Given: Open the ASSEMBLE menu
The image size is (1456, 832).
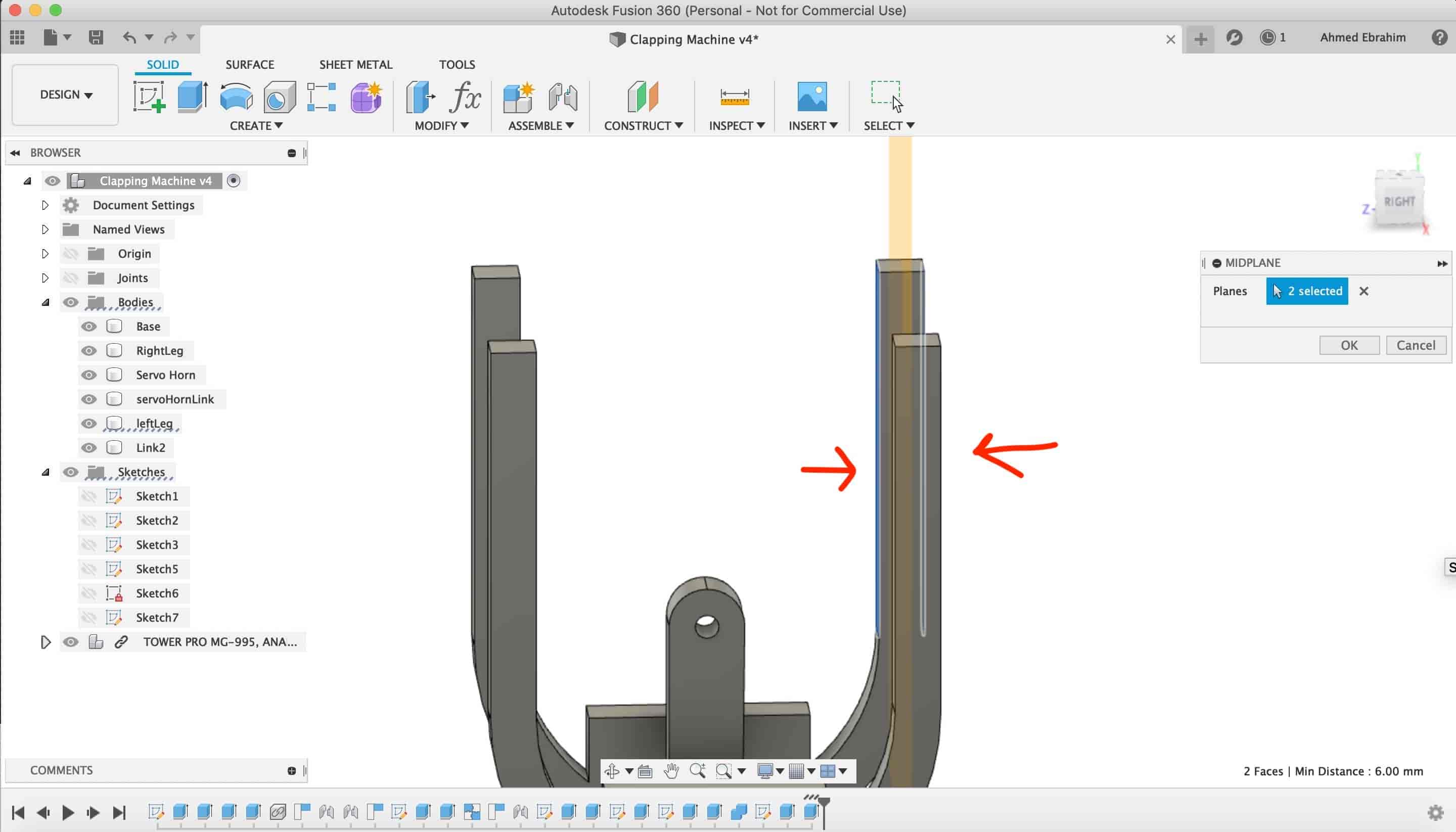Looking at the screenshot, I should [540, 125].
